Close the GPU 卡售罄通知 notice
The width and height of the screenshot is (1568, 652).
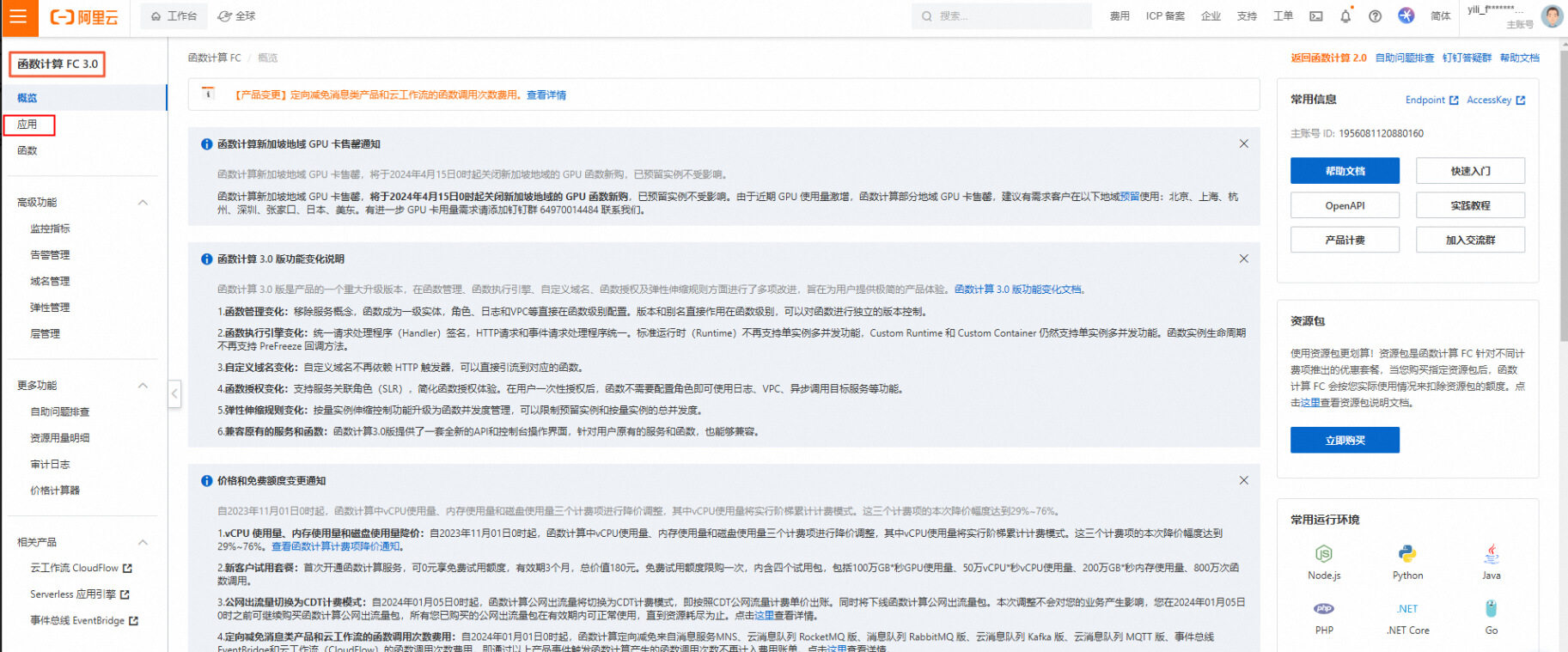1243,143
